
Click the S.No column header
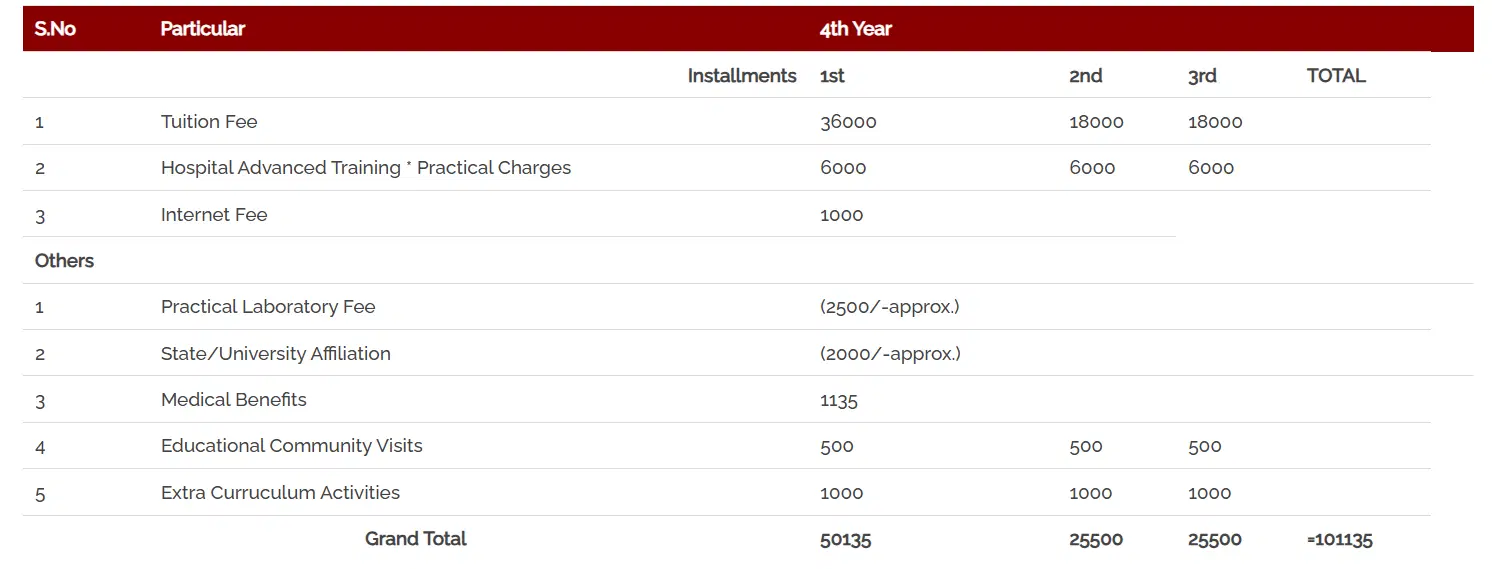[x=55, y=29]
